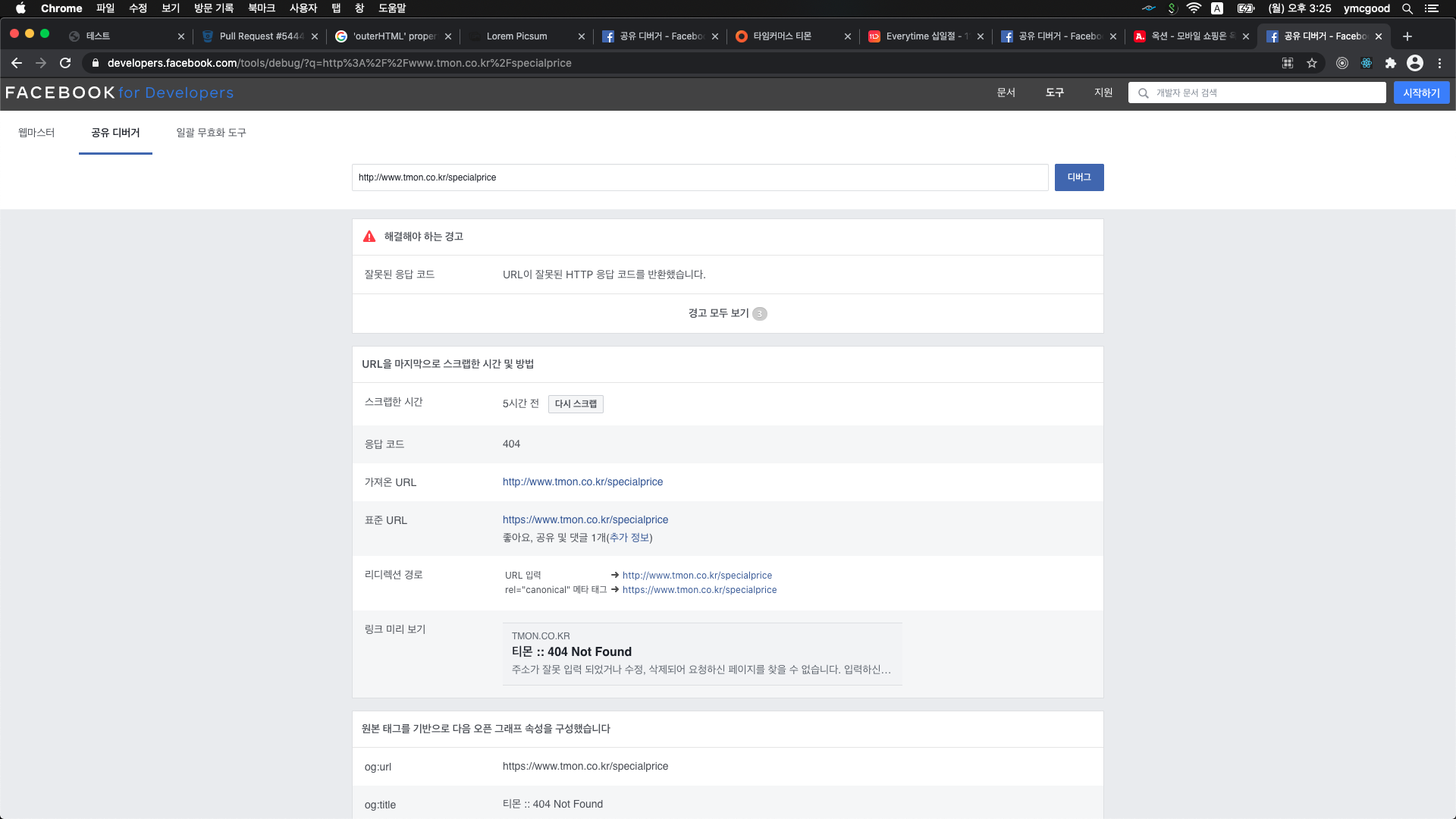Click the circular extension icon beside star
1456x819 pixels.
point(1342,63)
